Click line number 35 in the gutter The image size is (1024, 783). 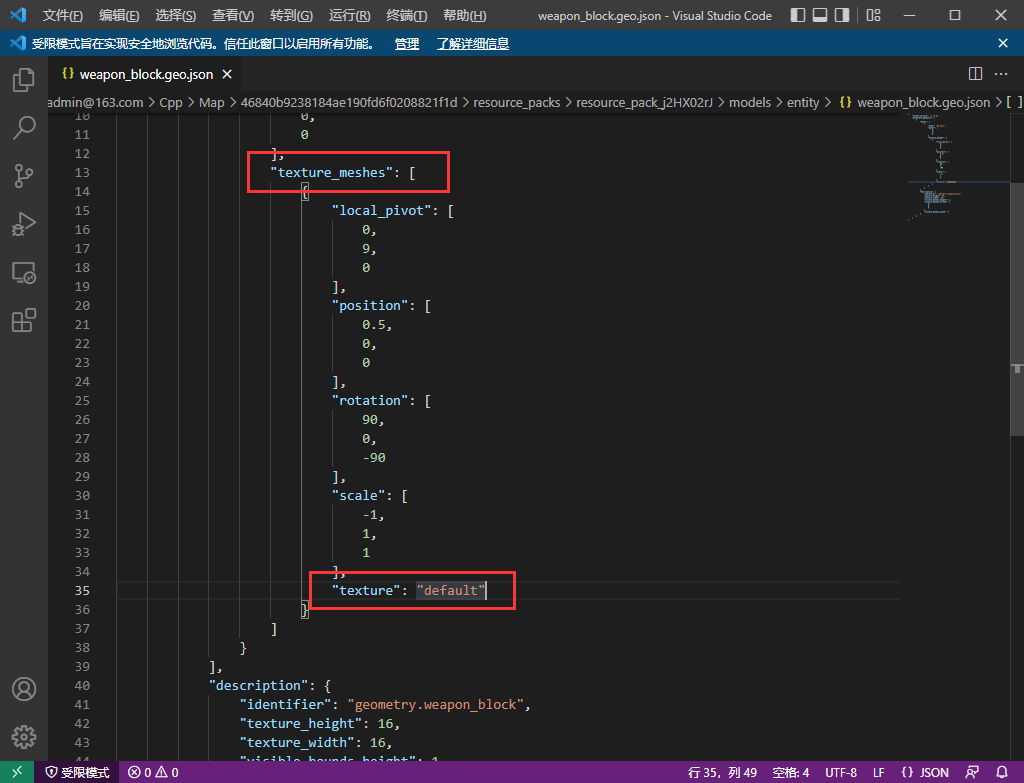[82, 590]
